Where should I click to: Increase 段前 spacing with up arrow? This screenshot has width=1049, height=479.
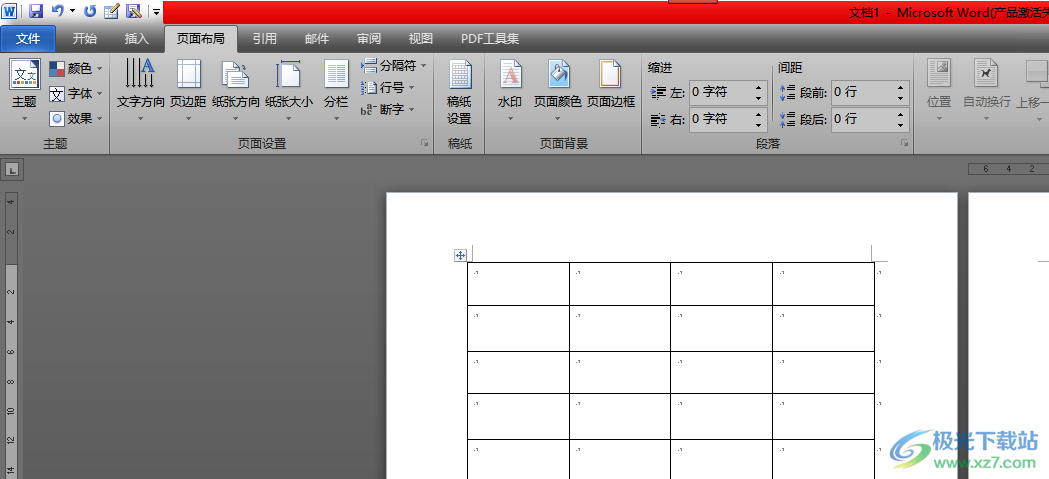coord(900,88)
